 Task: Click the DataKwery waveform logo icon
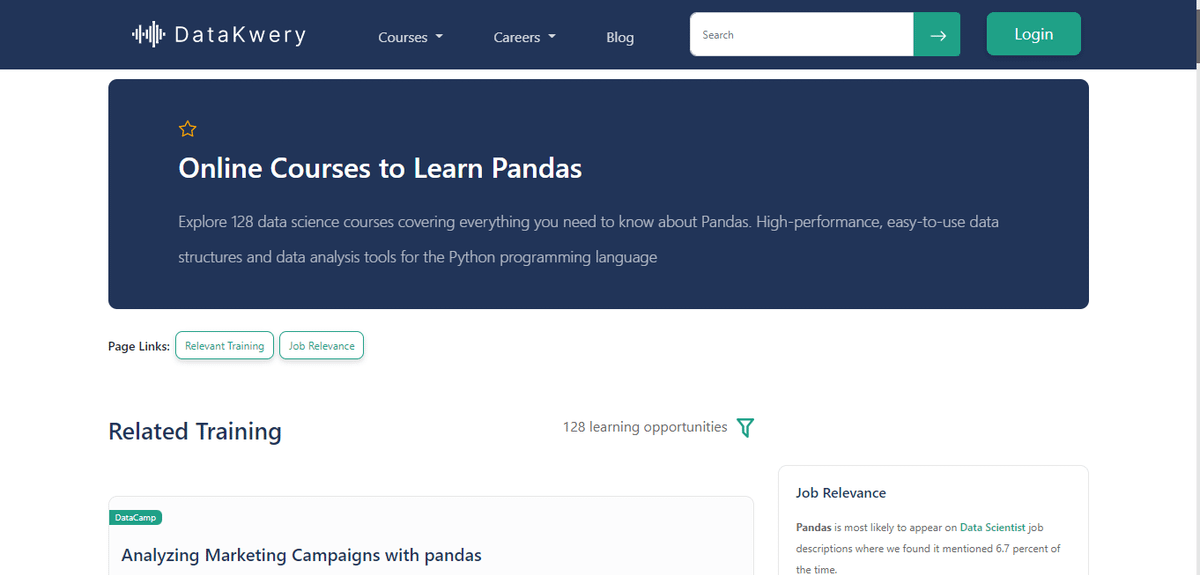tap(148, 35)
